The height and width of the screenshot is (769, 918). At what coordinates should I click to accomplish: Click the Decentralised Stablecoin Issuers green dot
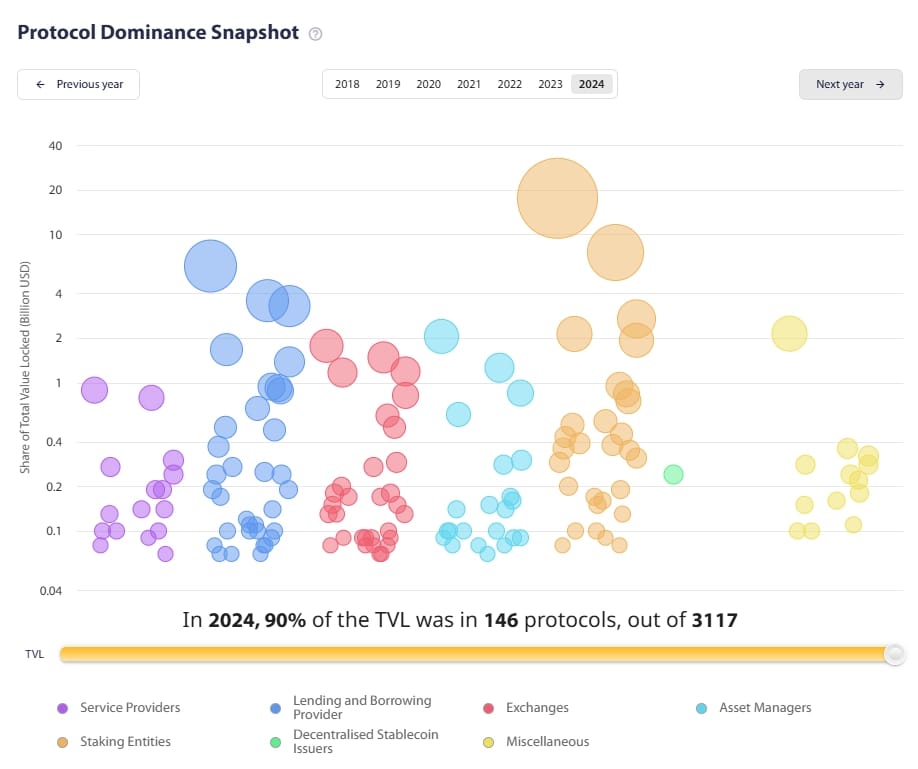pyautogui.click(x=275, y=742)
